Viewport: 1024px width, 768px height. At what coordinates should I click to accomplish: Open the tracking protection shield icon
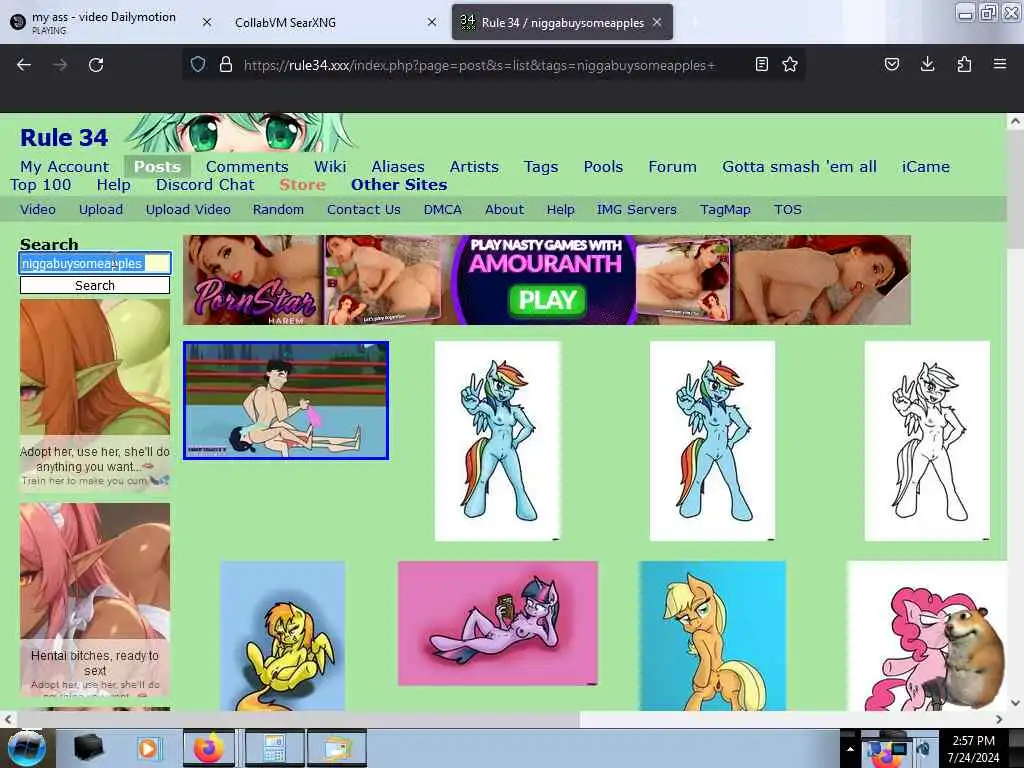(x=198, y=64)
